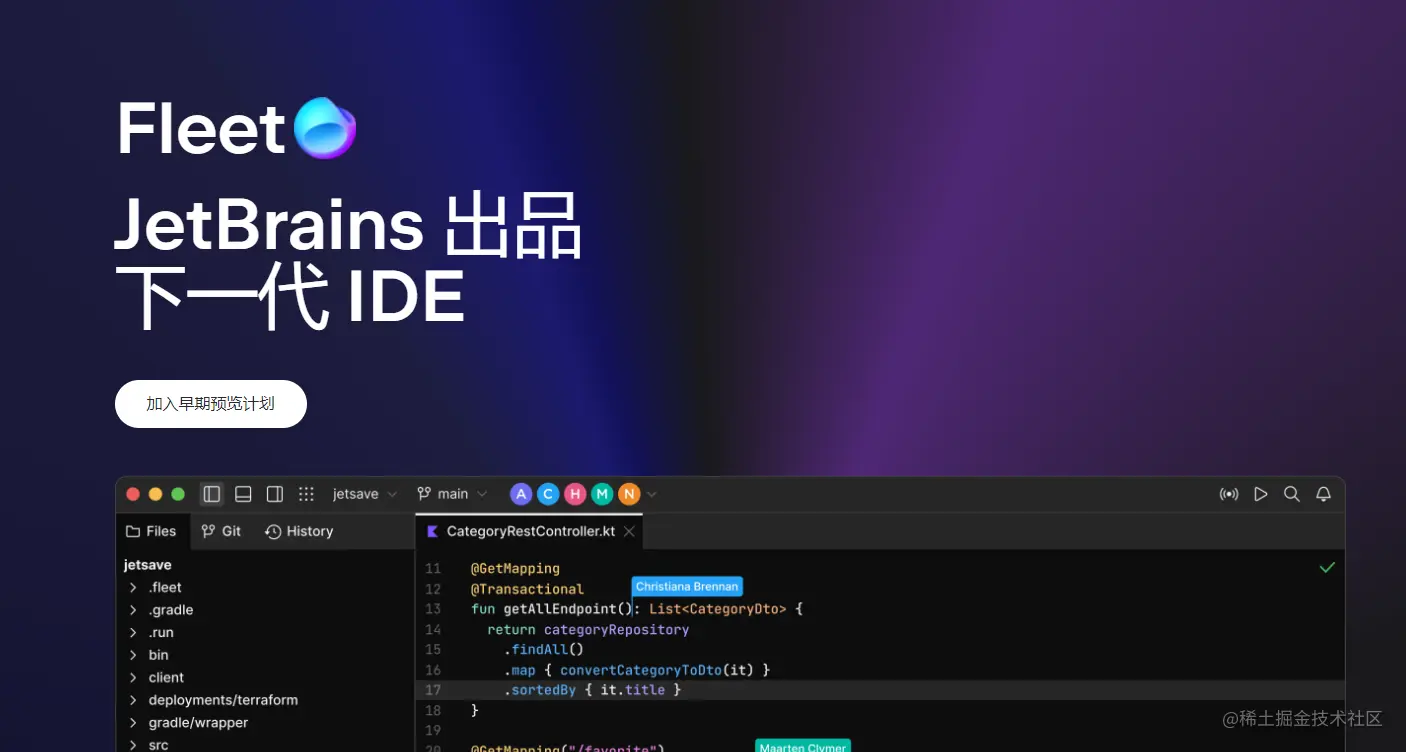Open notifications bell icon
Screen dimensions: 1406x752
pyautogui.click(x=1323, y=494)
